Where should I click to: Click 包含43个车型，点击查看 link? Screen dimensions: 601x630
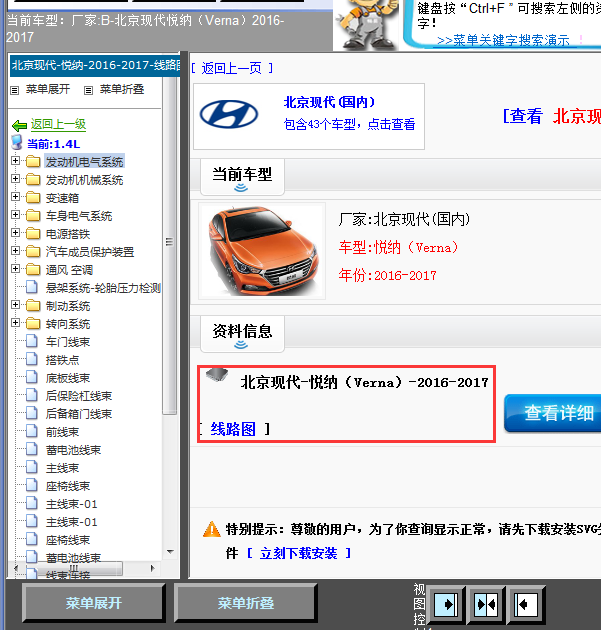[x=350, y=124]
